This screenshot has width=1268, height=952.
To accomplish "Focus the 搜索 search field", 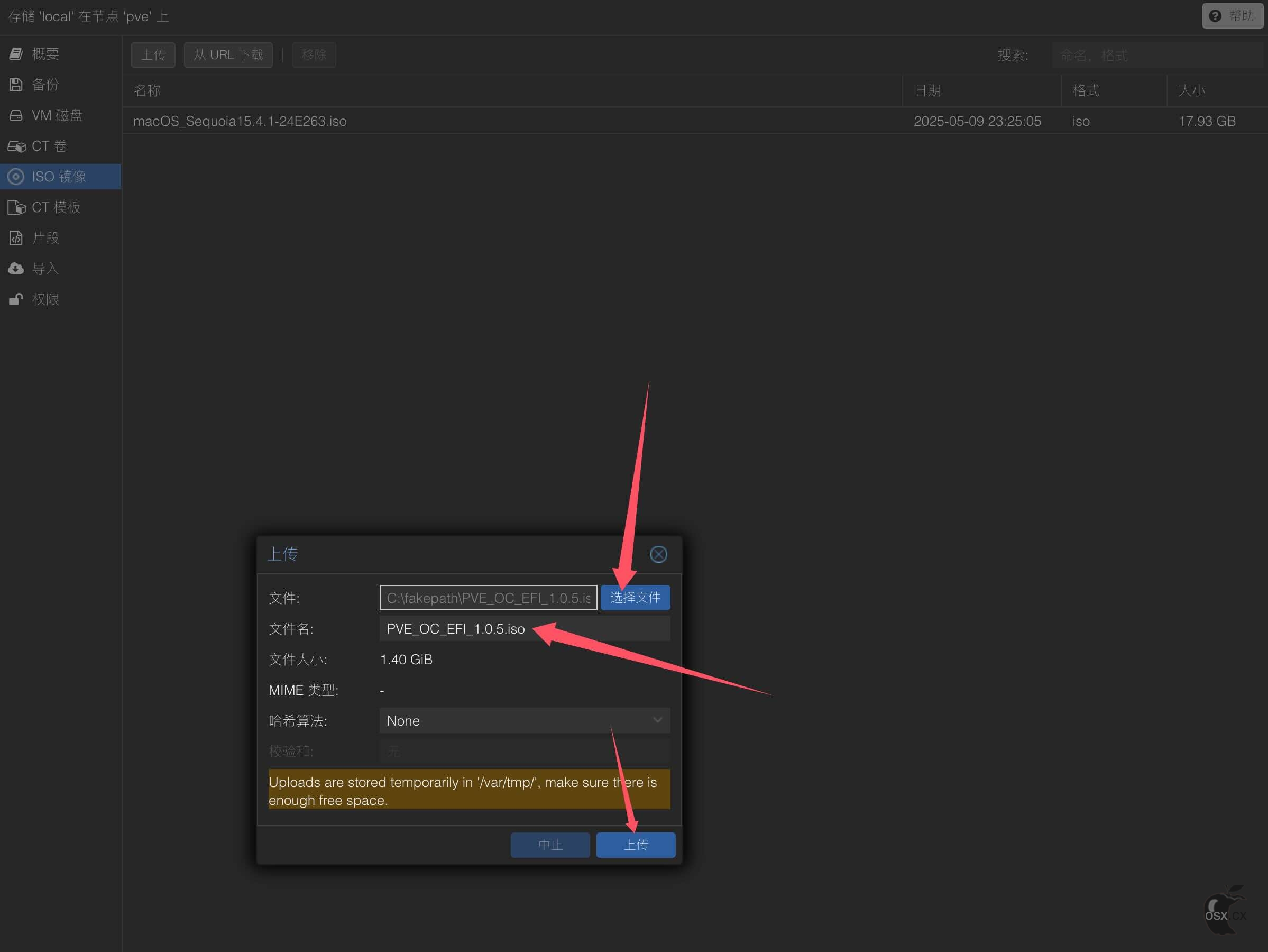I will pyautogui.click(x=1157, y=55).
